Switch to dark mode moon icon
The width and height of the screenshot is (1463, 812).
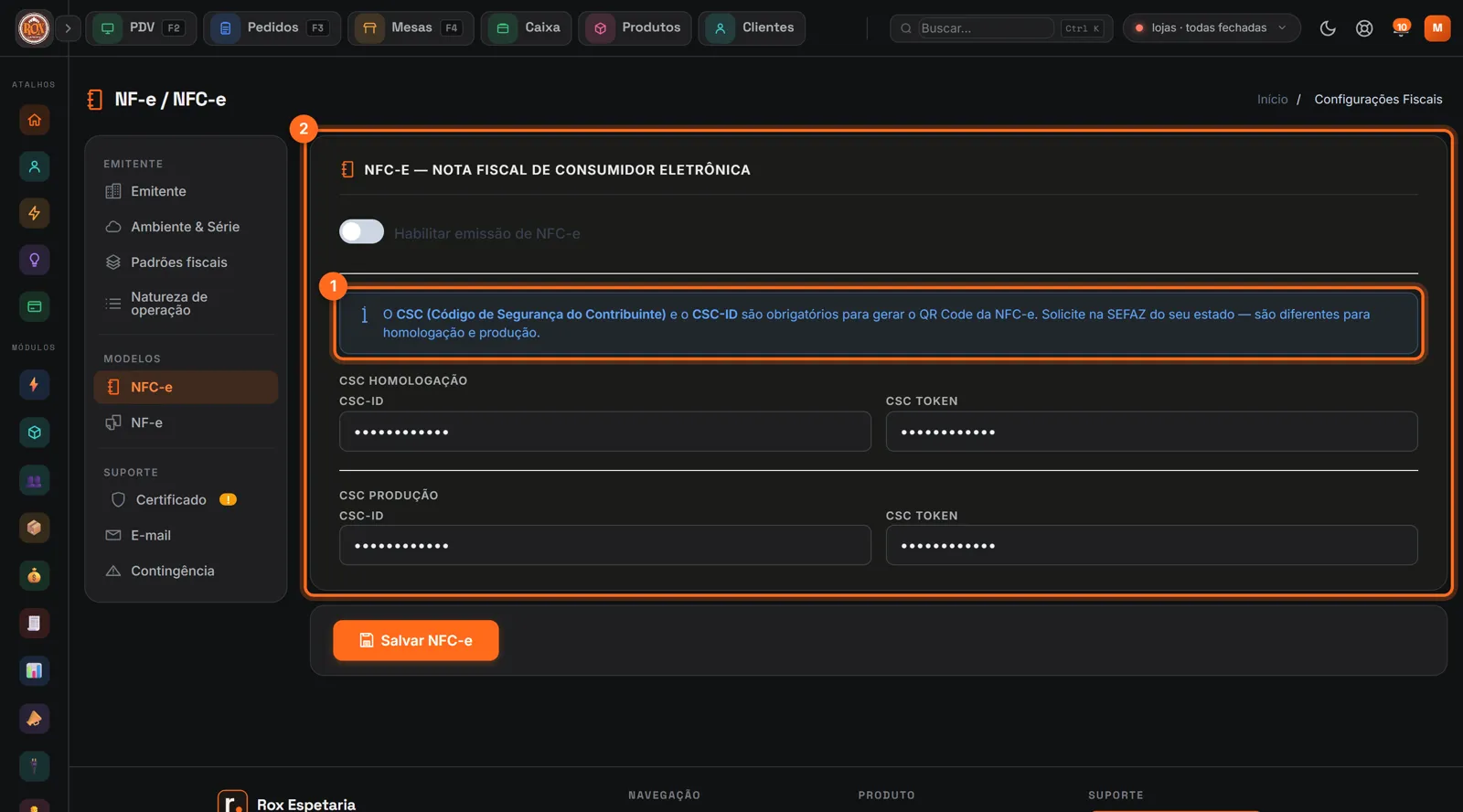1328,28
